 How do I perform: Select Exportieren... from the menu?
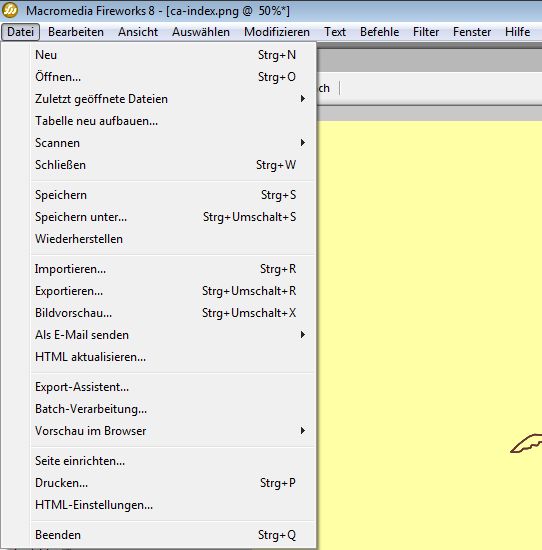[x=172, y=291]
